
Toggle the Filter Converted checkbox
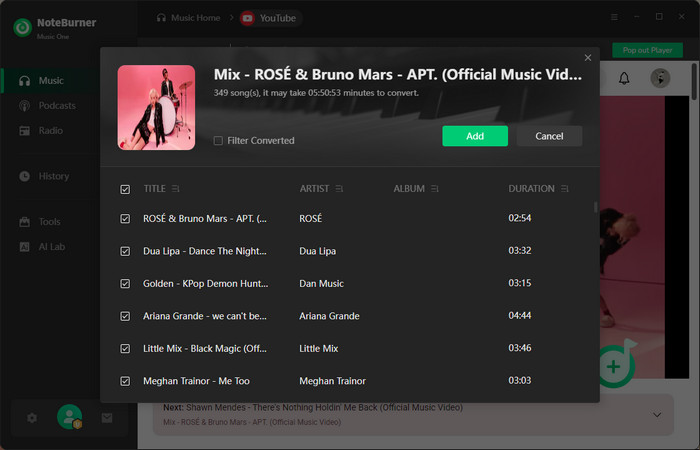pos(218,141)
